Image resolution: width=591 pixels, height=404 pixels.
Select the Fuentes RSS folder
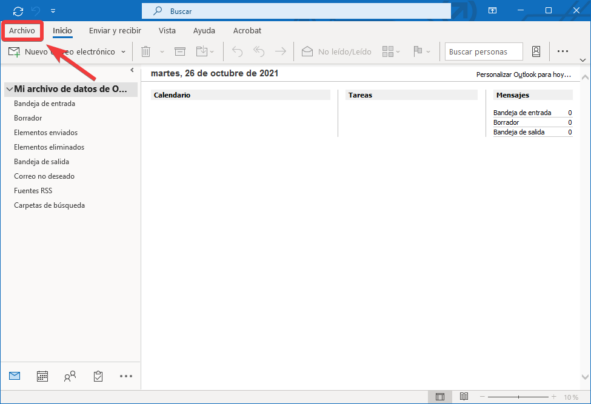[x=33, y=191]
